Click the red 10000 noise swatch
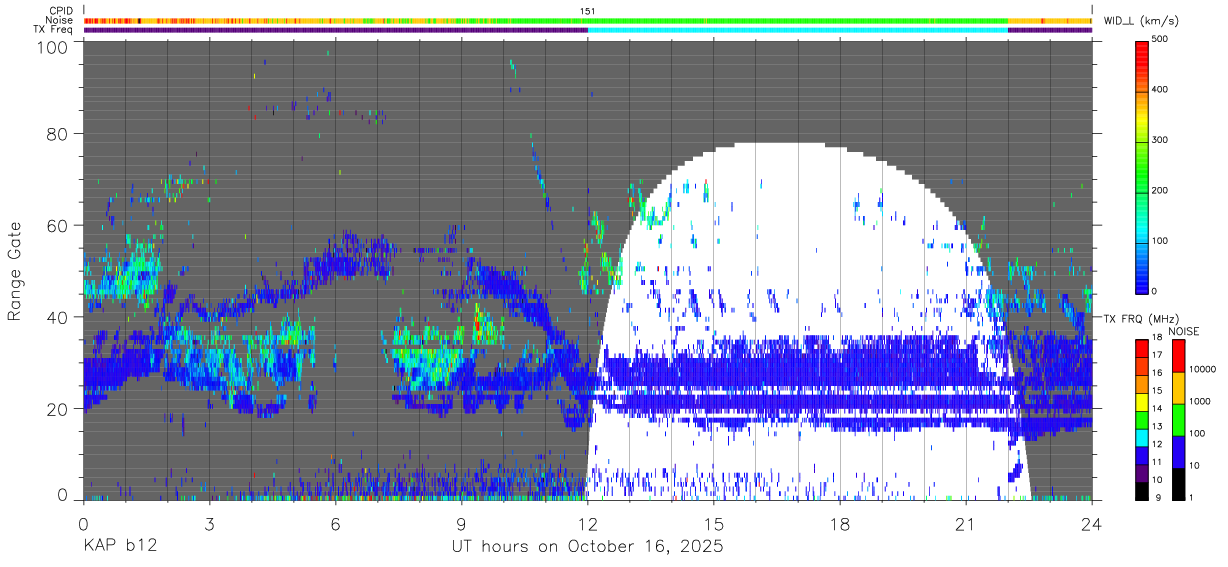Viewport: 1228px width, 567px height. tap(1180, 355)
